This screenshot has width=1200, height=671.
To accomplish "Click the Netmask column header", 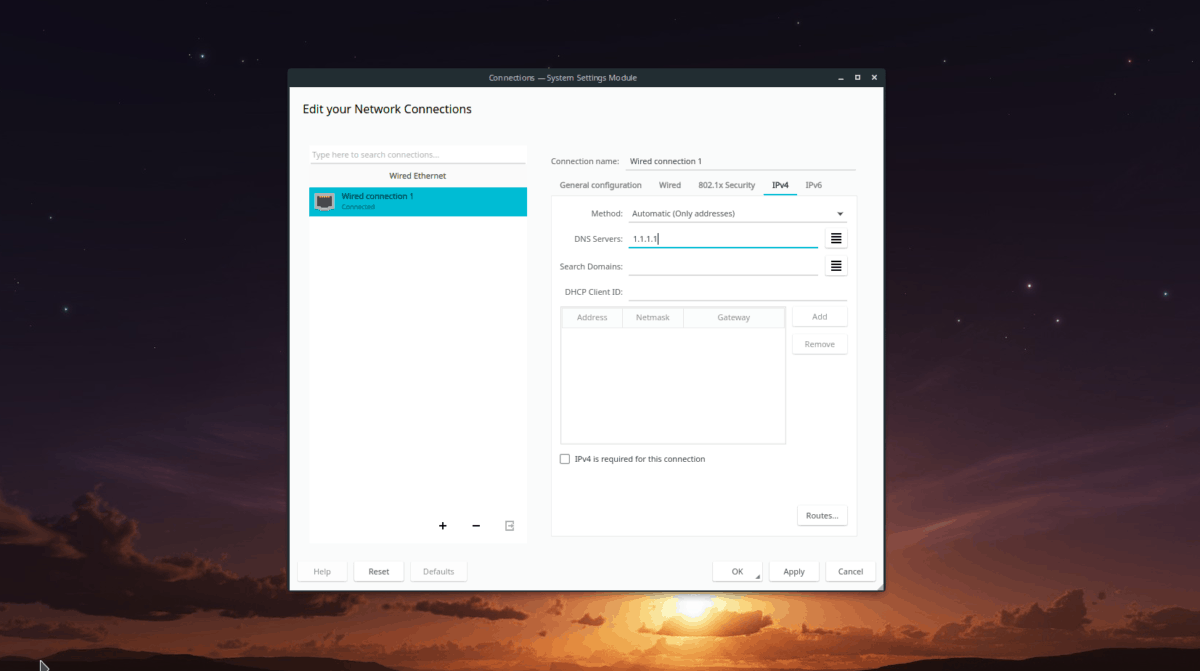I will click(653, 317).
